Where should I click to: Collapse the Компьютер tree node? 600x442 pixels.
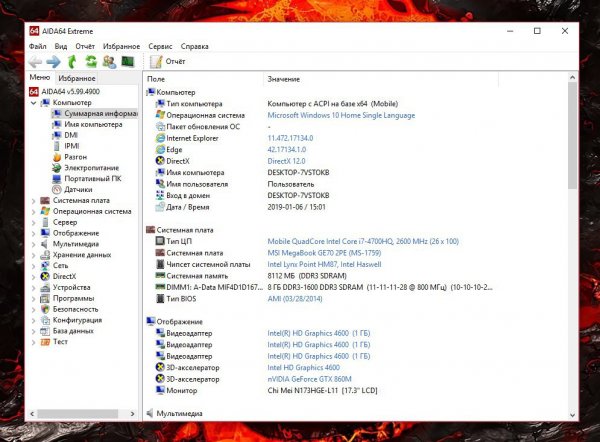[34, 103]
